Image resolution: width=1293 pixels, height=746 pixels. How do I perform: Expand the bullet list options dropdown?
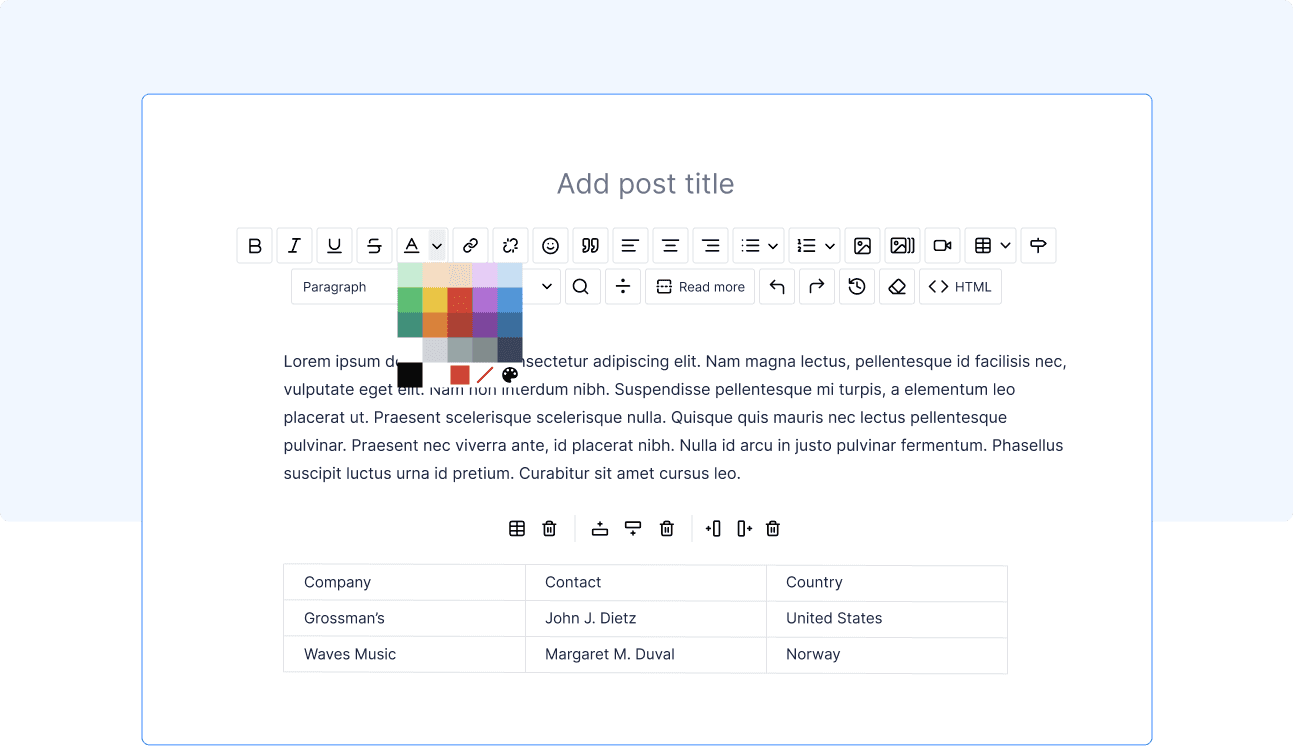771,245
